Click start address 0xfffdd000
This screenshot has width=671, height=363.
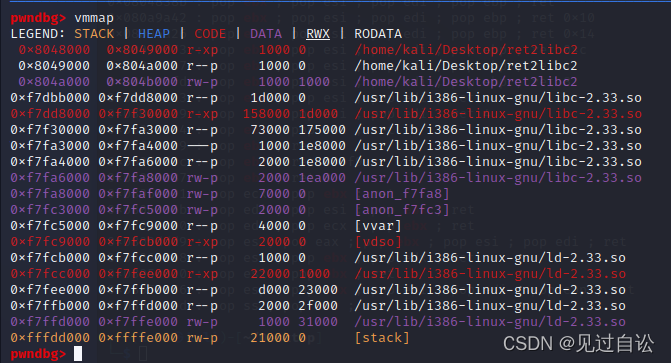tap(50, 338)
